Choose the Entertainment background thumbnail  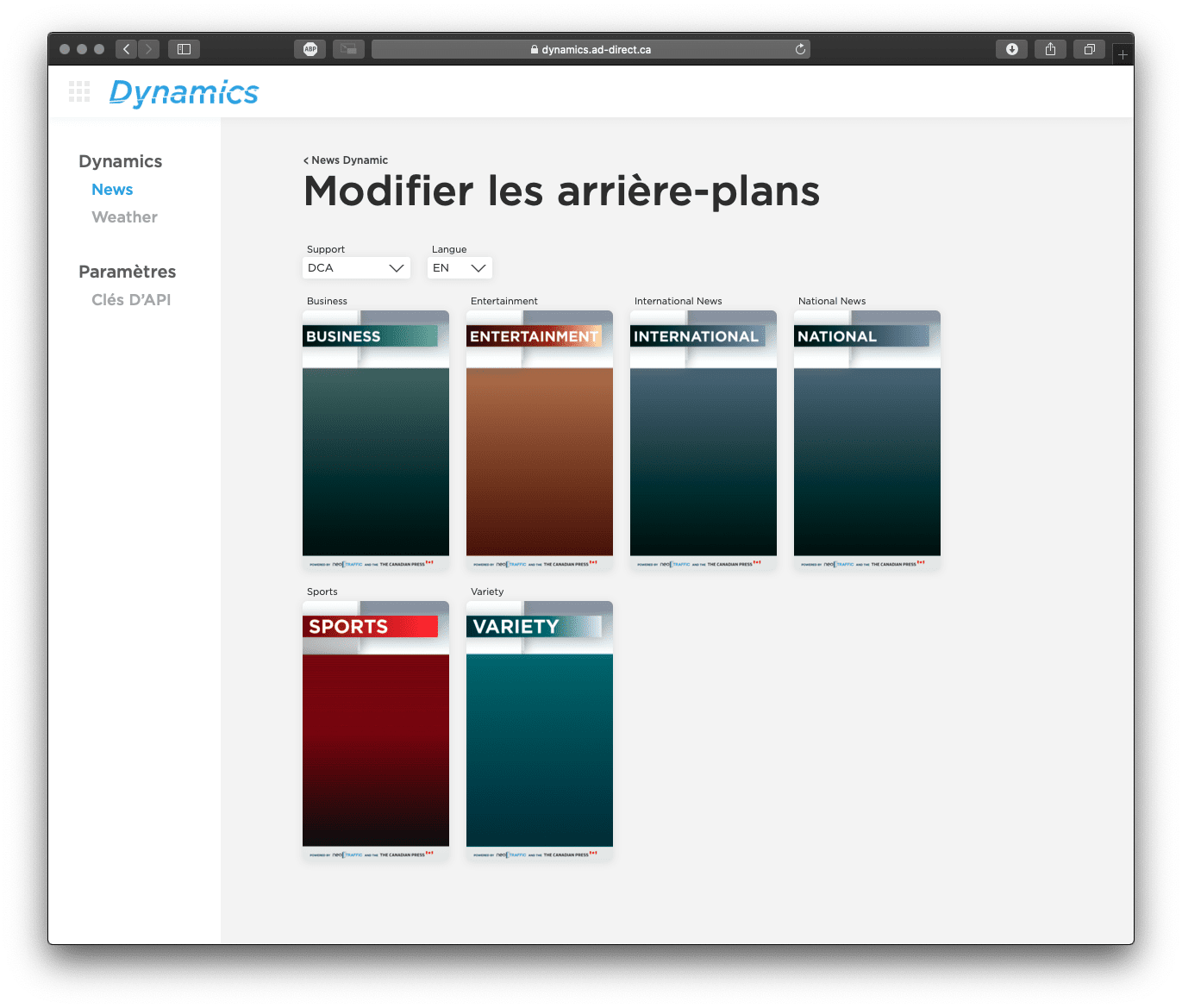[540, 440]
